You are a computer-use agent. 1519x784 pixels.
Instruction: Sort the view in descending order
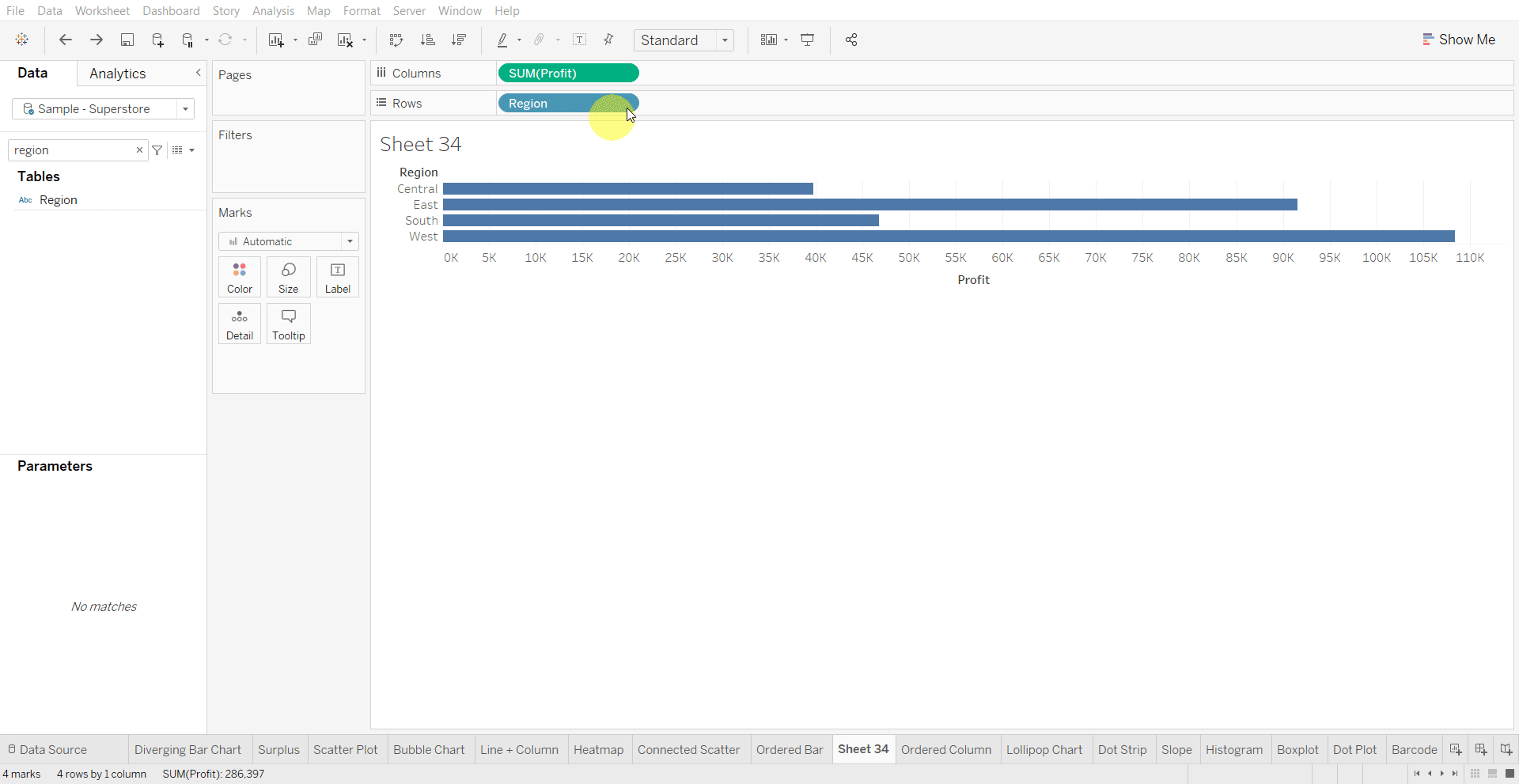(459, 40)
